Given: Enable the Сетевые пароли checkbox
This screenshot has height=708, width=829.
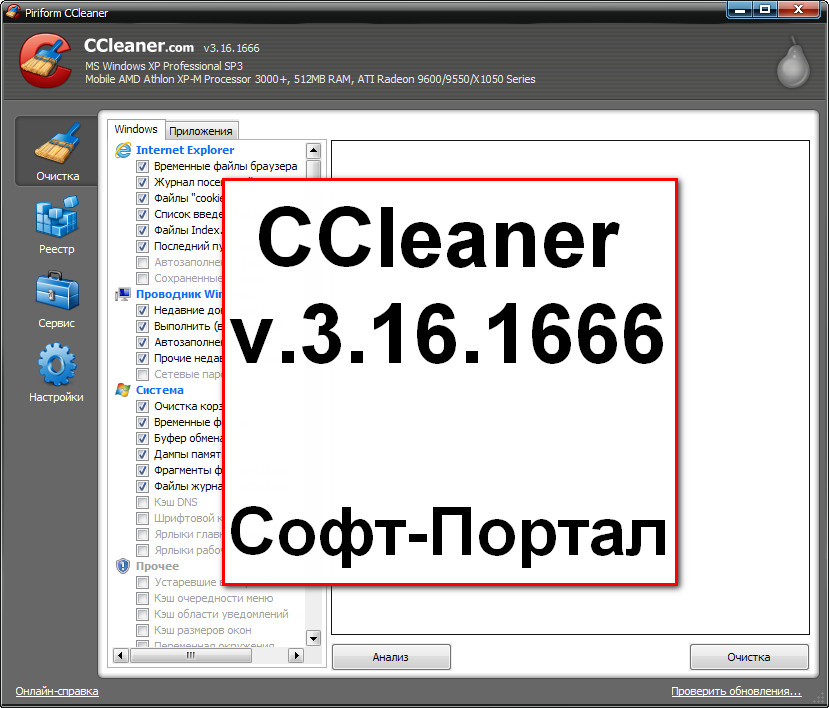Looking at the screenshot, I should coord(142,374).
